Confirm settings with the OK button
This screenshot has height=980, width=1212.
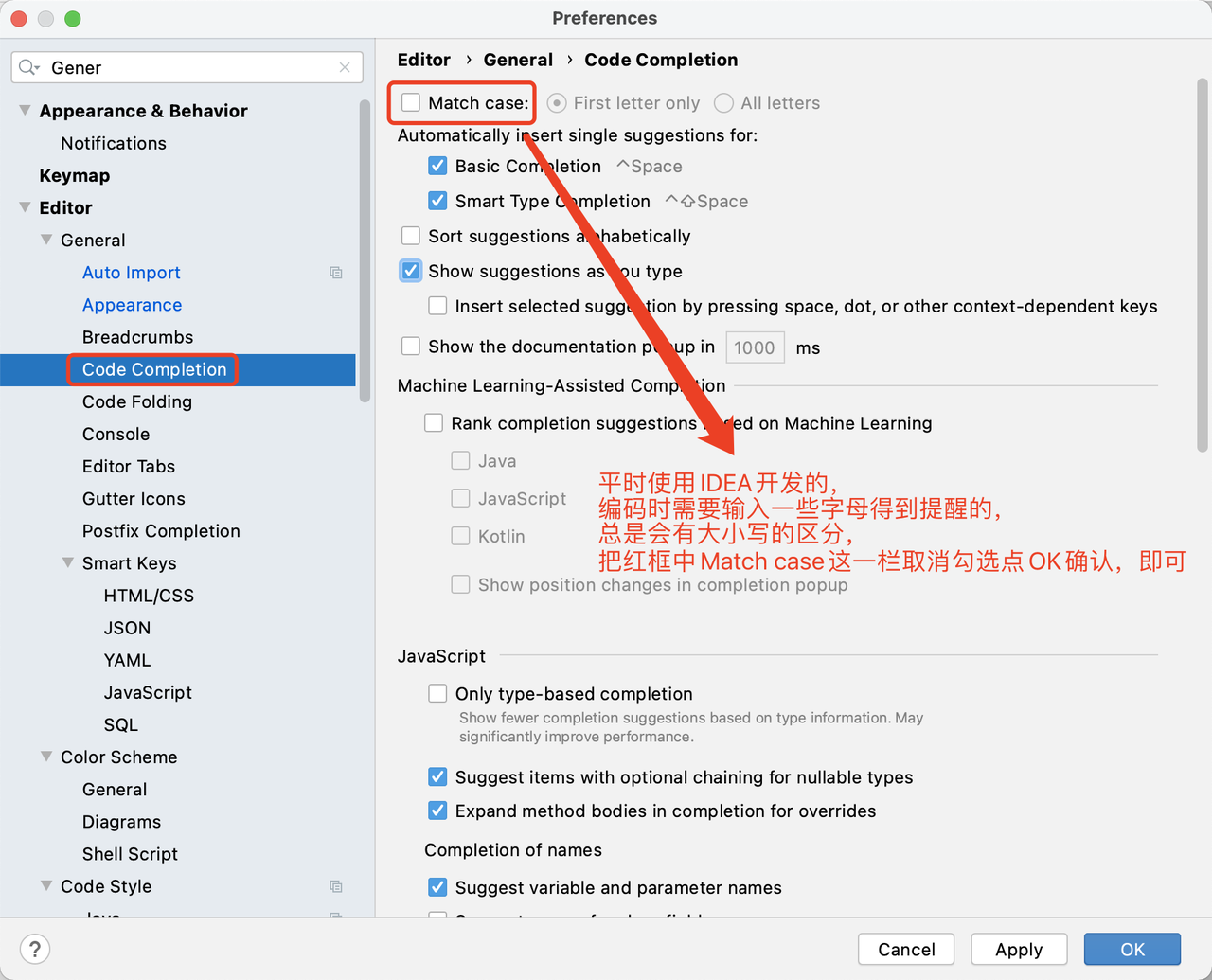click(1132, 949)
